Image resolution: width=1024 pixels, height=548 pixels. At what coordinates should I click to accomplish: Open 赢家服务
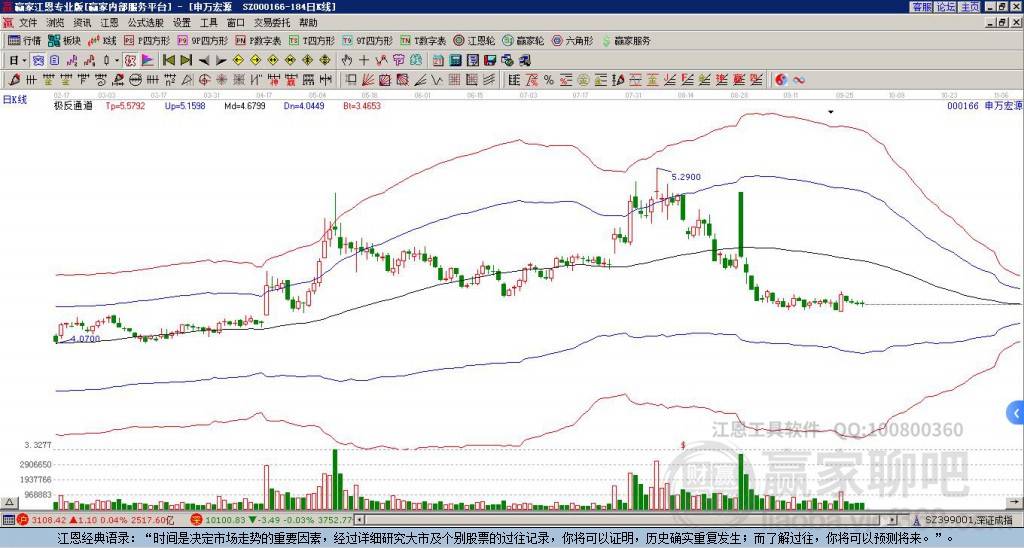pyautogui.click(x=626, y=40)
